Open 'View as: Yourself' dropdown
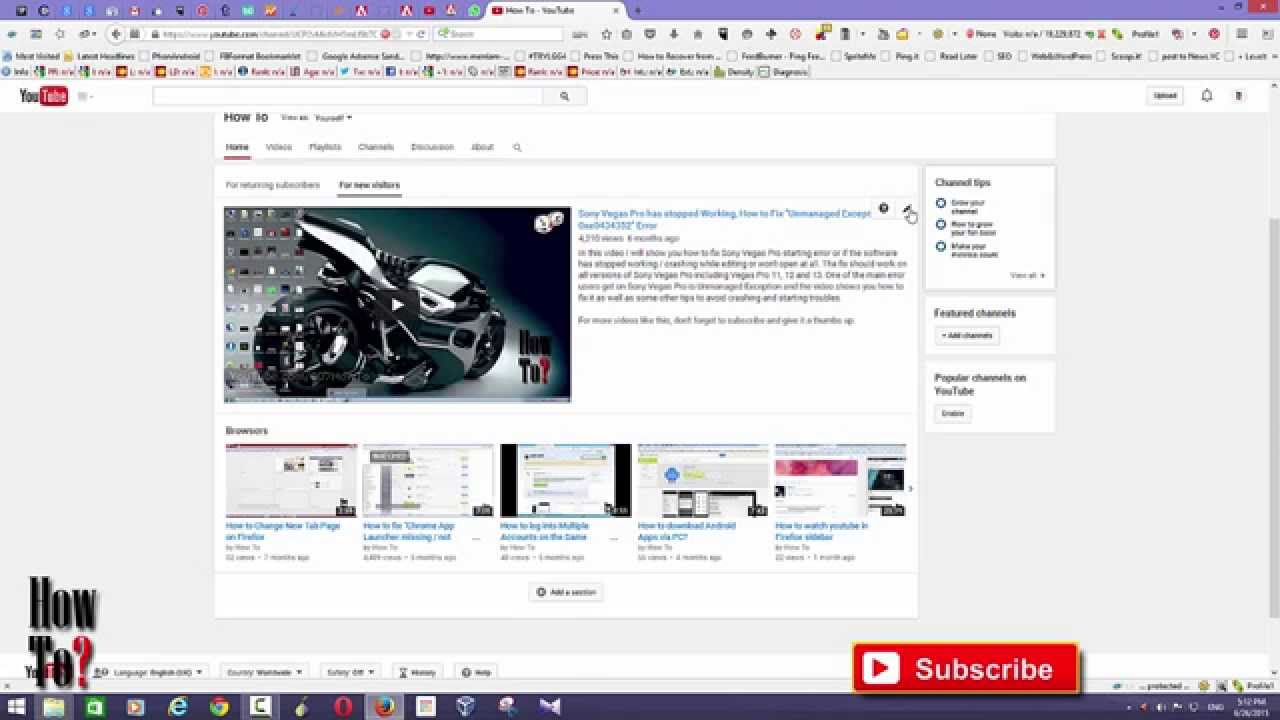1280x720 pixels. (333, 118)
